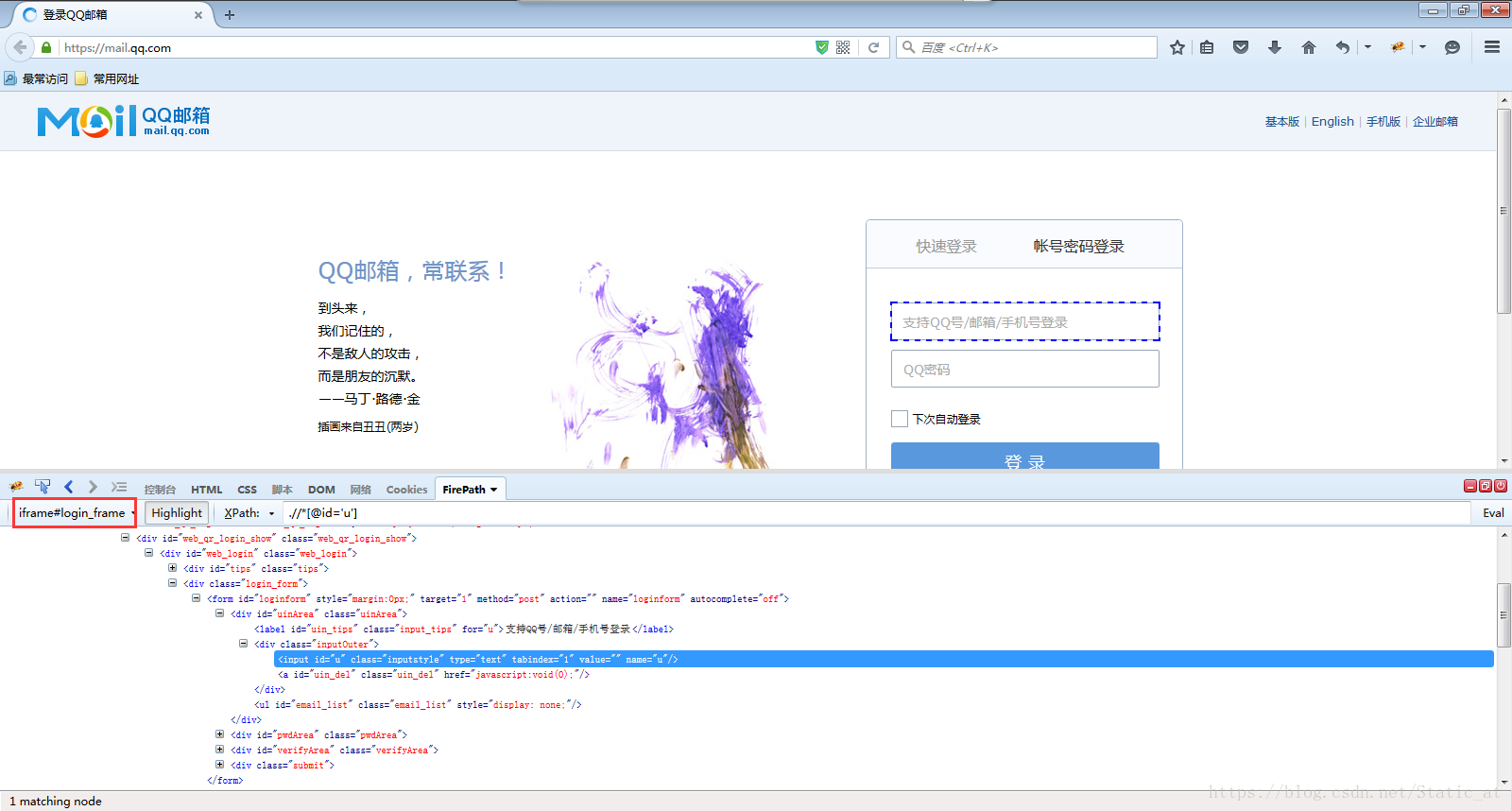Switch to the Cookies Firebug tab
Screen dimensions: 1512x811
pyautogui.click(x=406, y=490)
